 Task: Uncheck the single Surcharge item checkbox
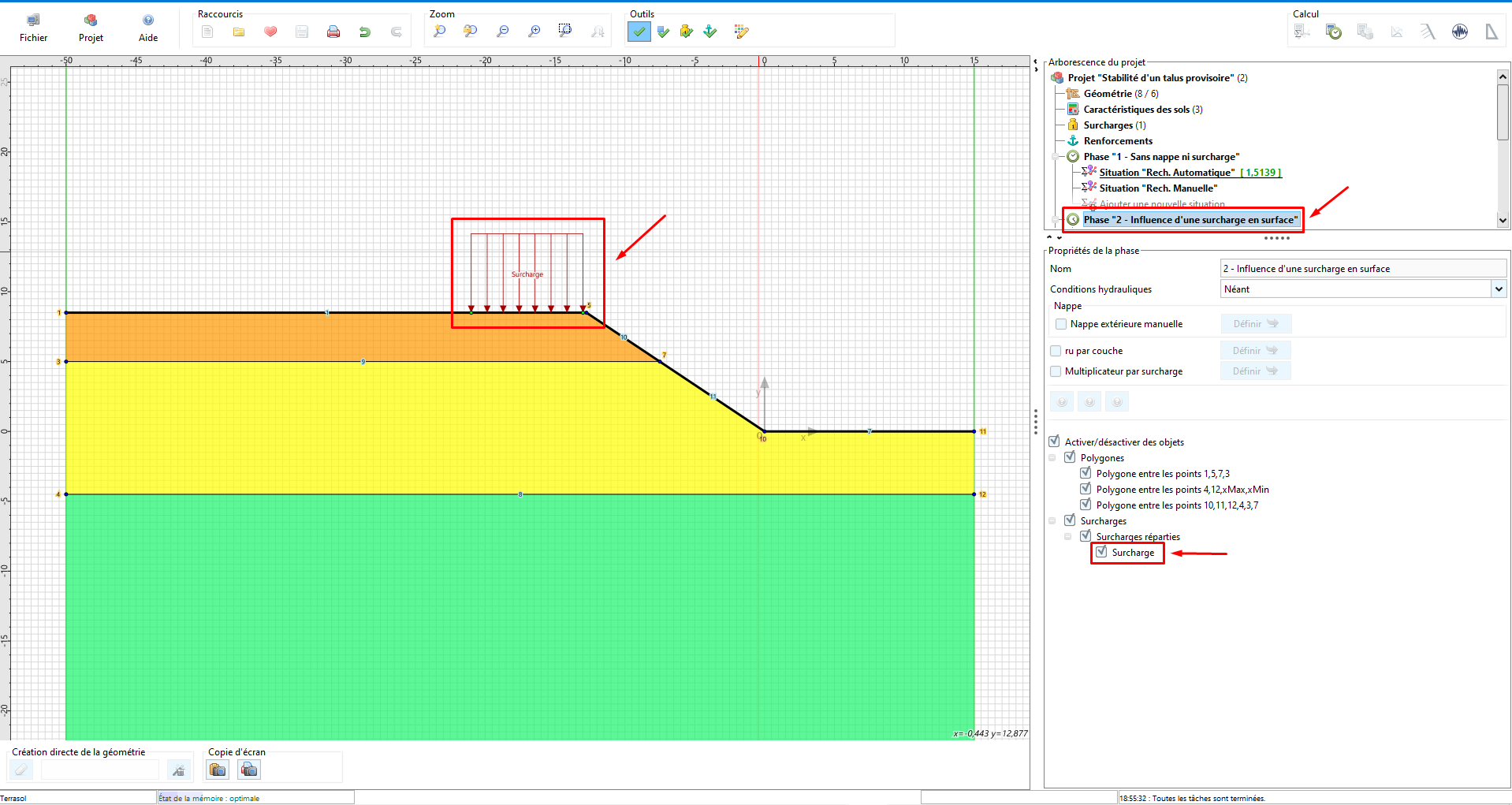(1102, 552)
